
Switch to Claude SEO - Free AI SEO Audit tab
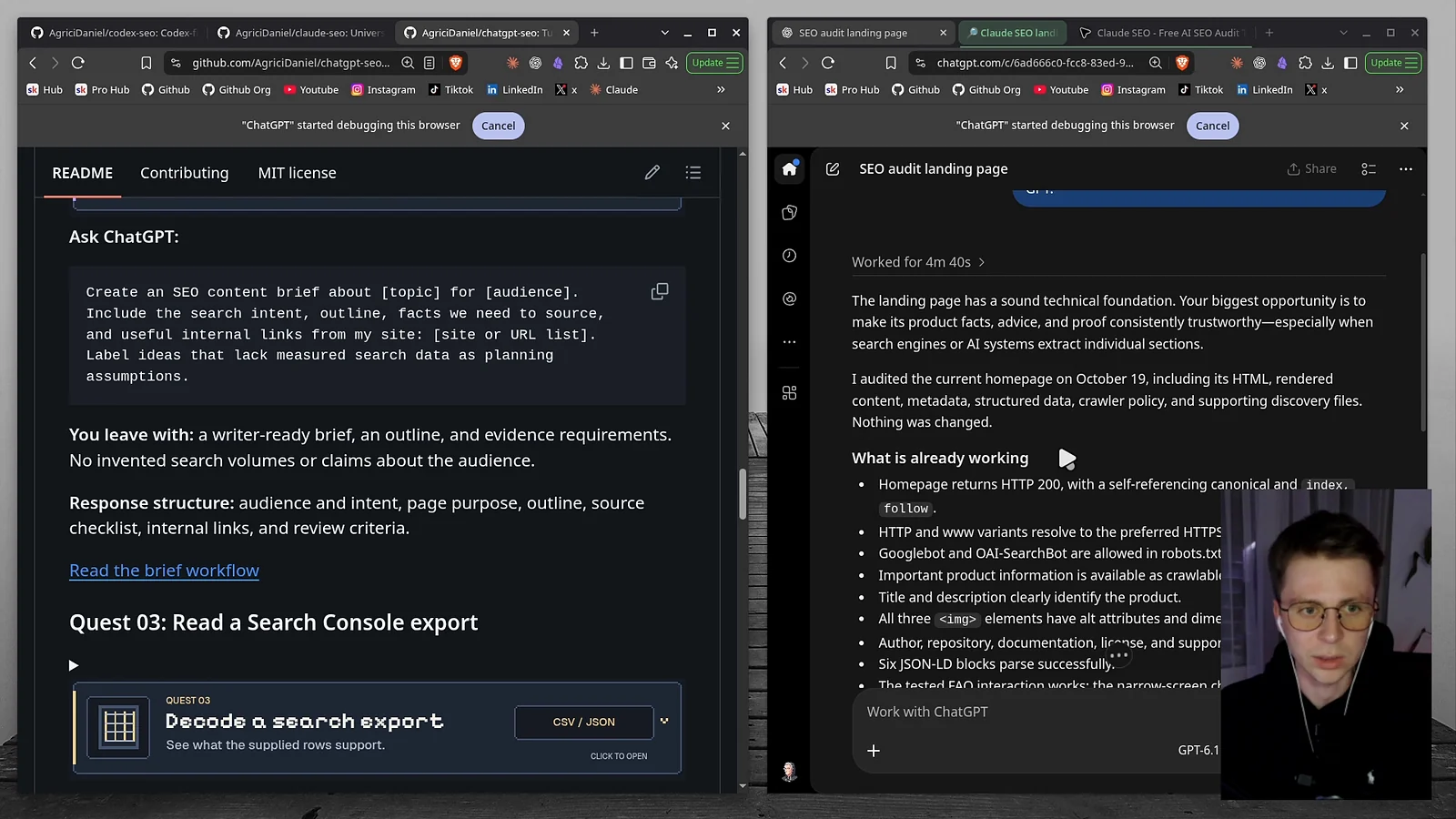(1161, 33)
